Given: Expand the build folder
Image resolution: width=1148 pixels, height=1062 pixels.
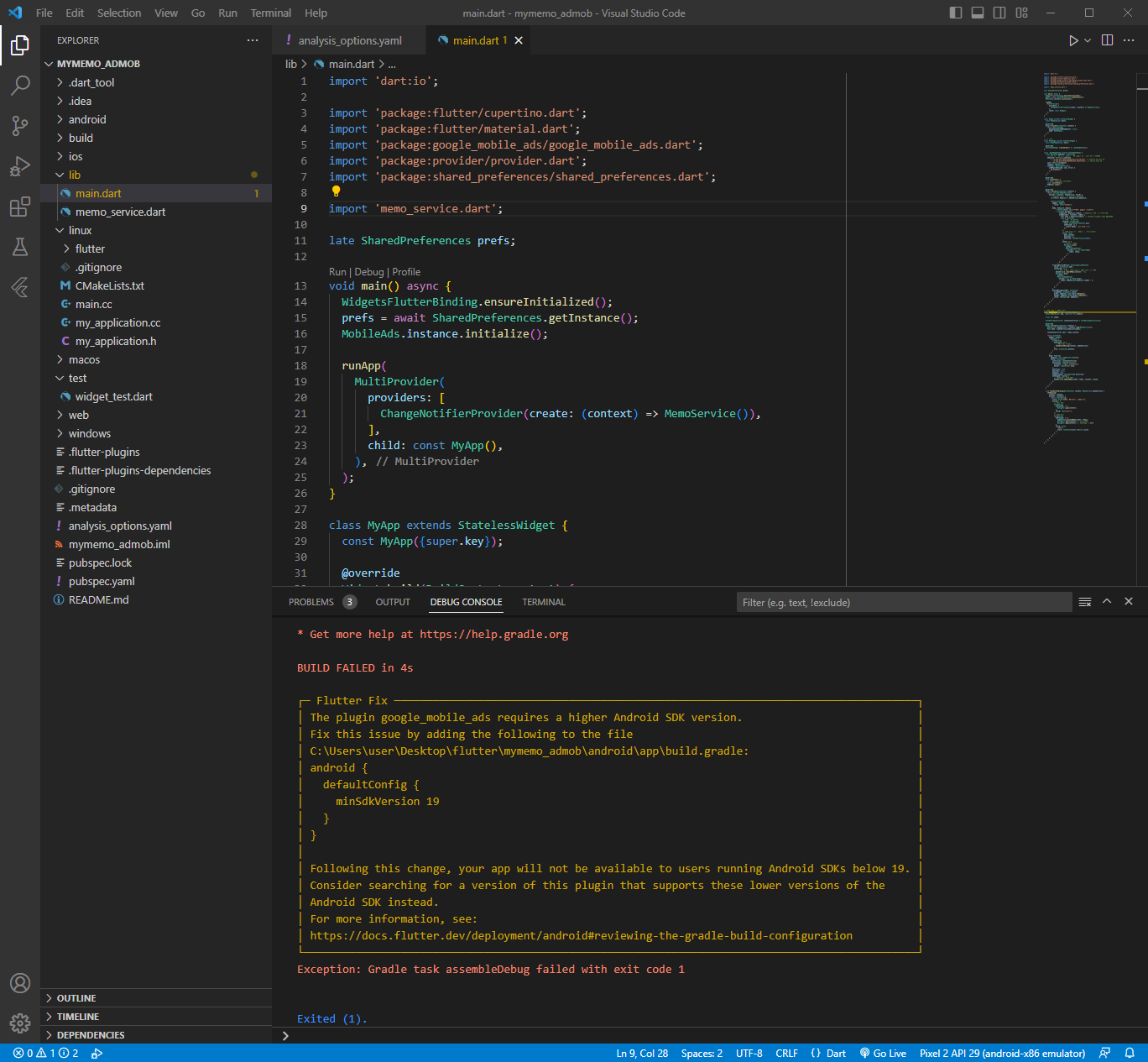Looking at the screenshot, I should coord(156,138).
